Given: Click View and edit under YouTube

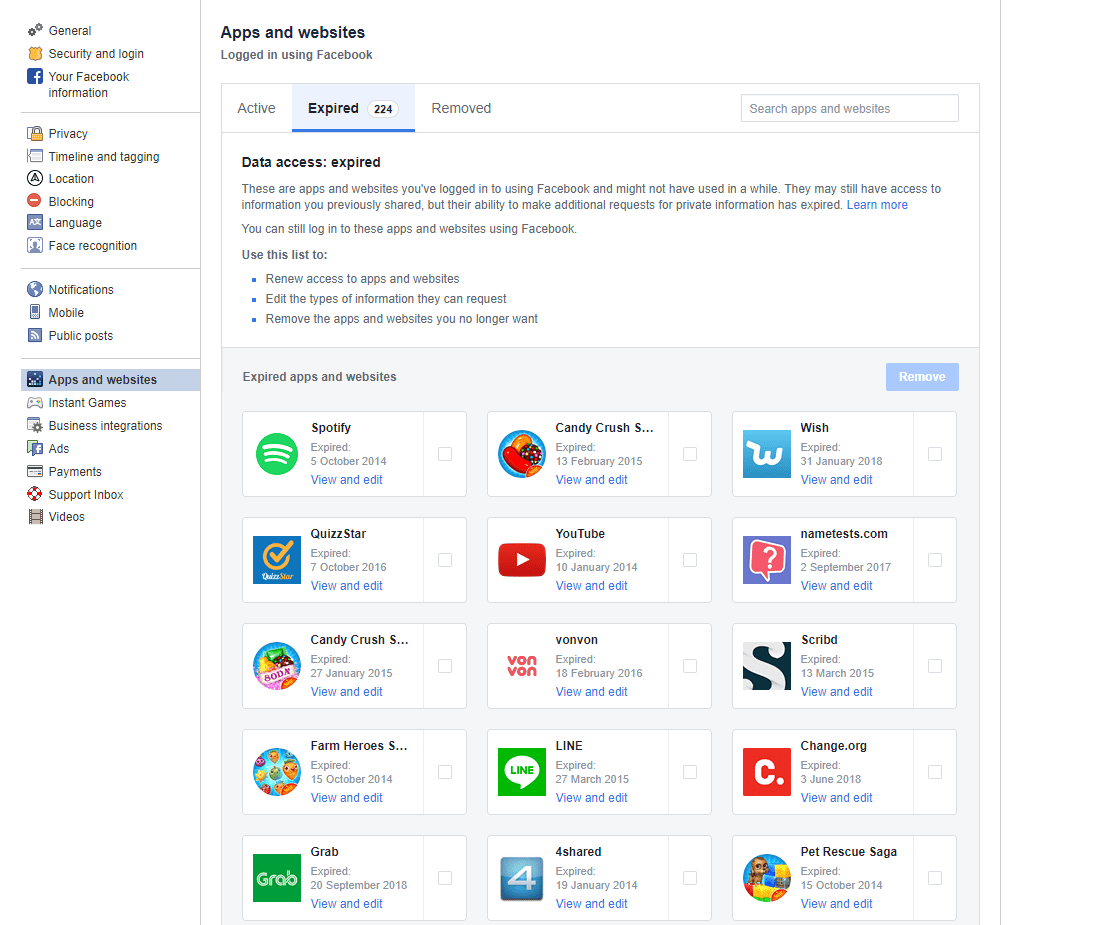Looking at the screenshot, I should [592, 586].
